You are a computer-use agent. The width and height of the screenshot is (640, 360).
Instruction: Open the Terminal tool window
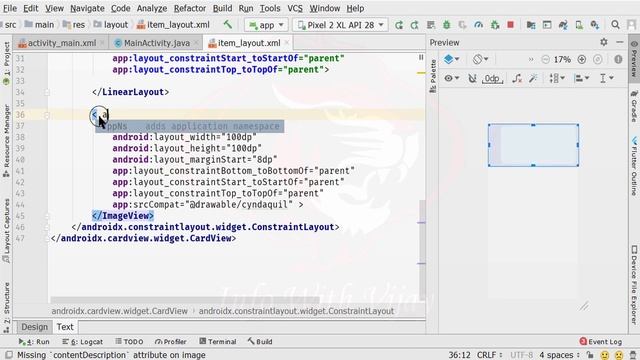218,342
